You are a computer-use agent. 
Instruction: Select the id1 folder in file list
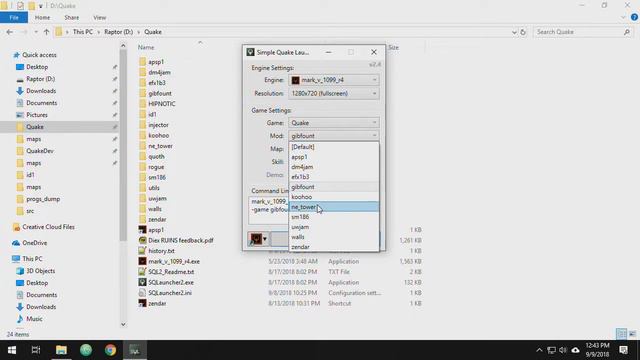pos(152,114)
